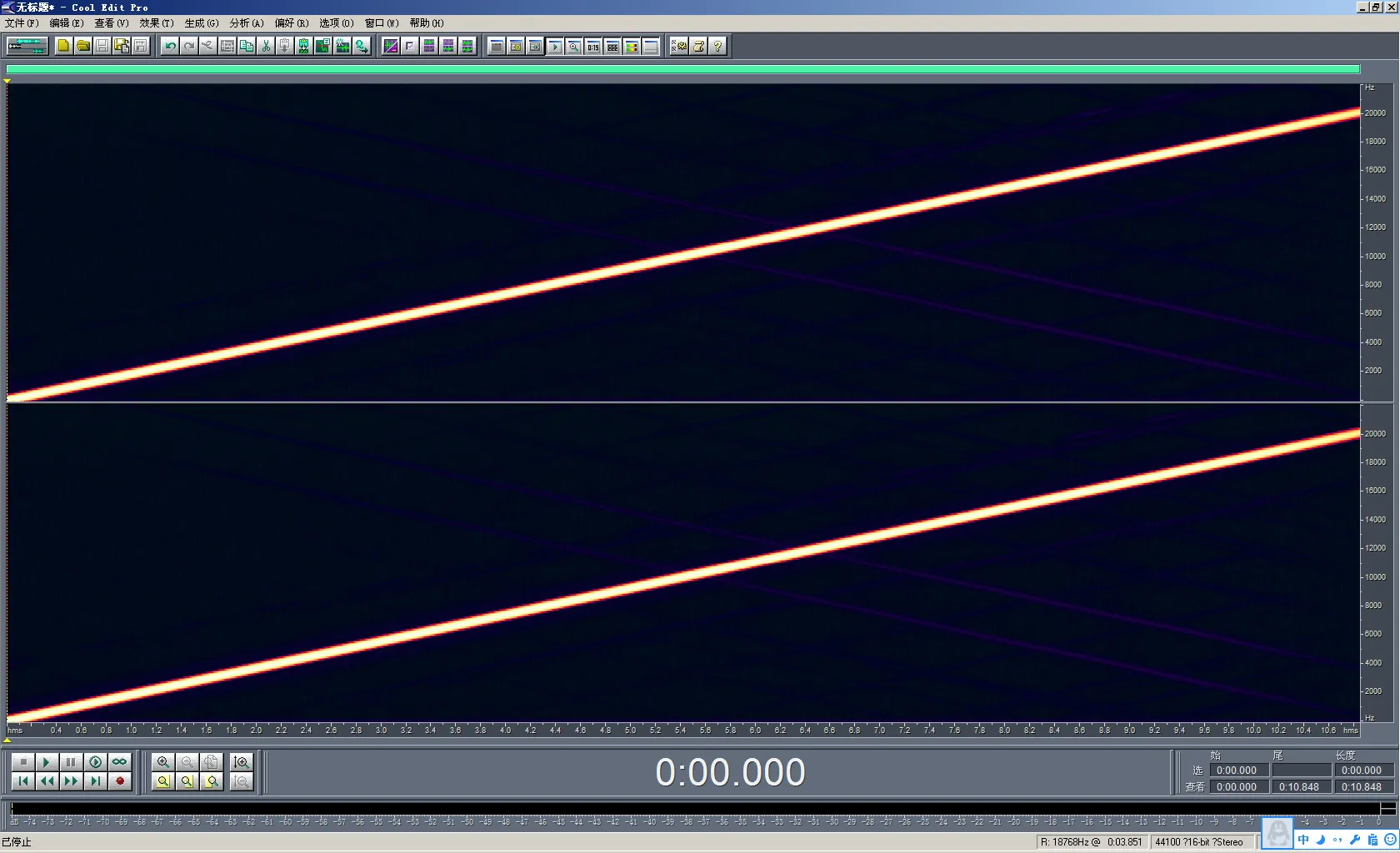The width and height of the screenshot is (1400, 853).
Task: Open settings gear icon in toolbar
Action: (679, 46)
